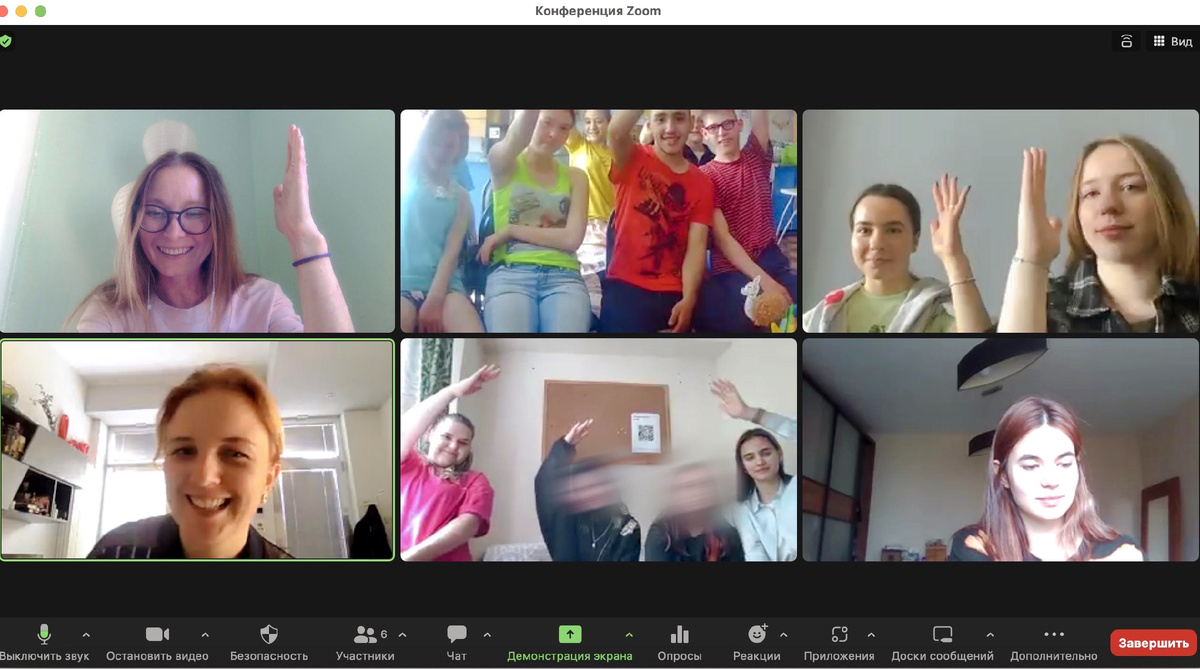This screenshot has height=669, width=1200.
Task: Click the lock icon next to Вид
Action: click(x=1126, y=41)
